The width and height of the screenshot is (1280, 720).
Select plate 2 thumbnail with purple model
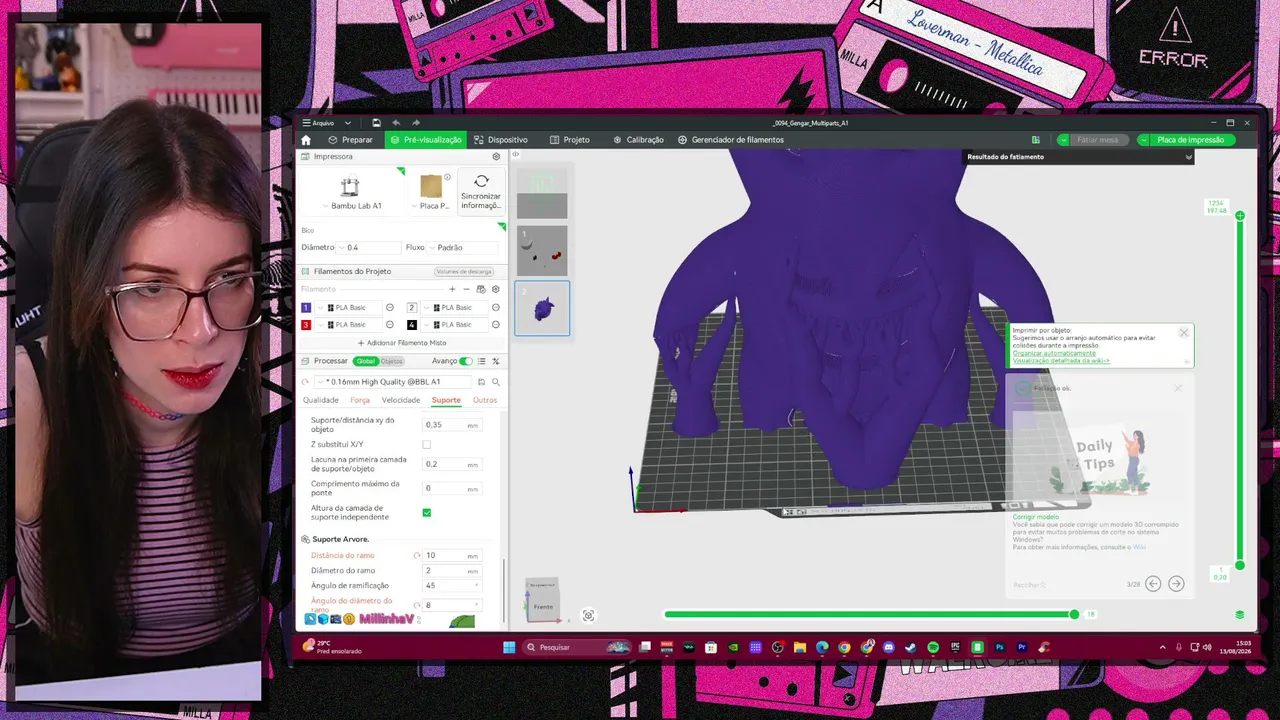tap(542, 308)
